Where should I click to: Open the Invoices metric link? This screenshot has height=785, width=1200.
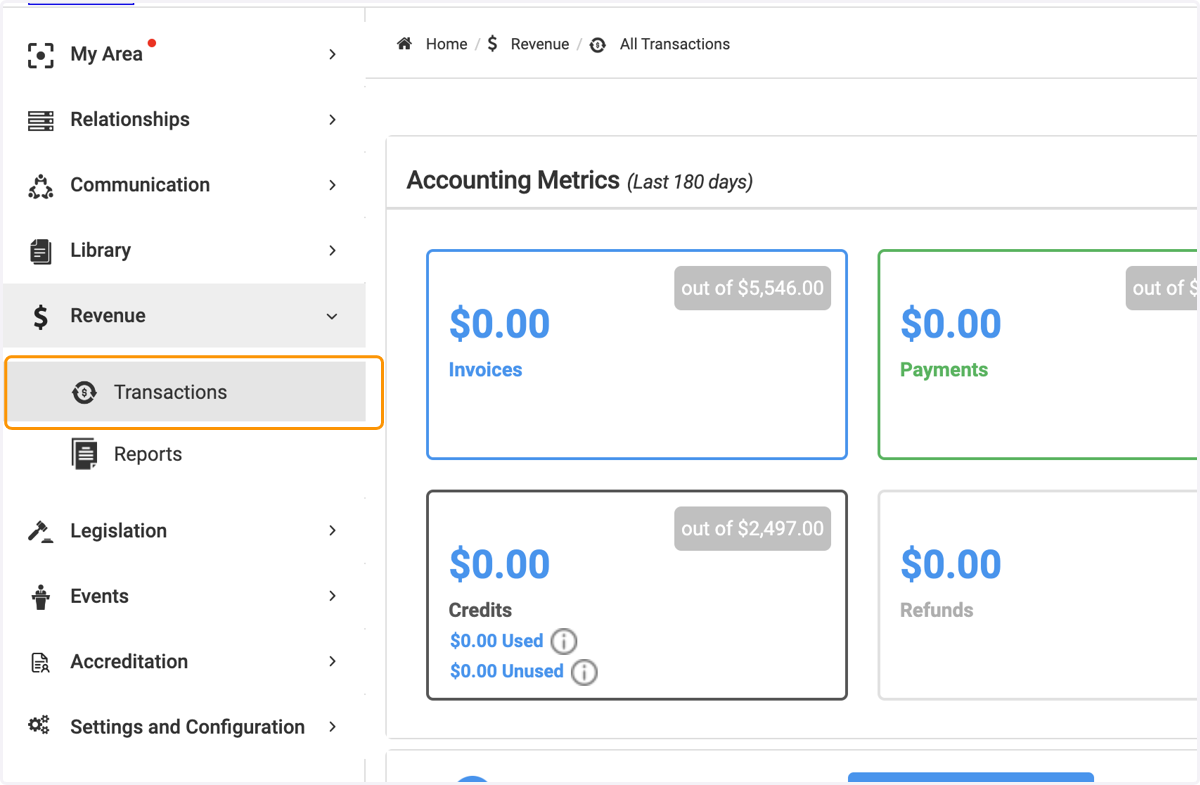[x=485, y=370]
